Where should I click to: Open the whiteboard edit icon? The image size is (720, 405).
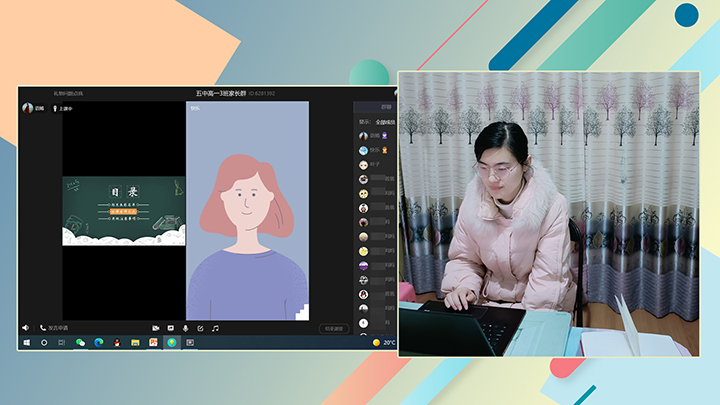point(200,328)
